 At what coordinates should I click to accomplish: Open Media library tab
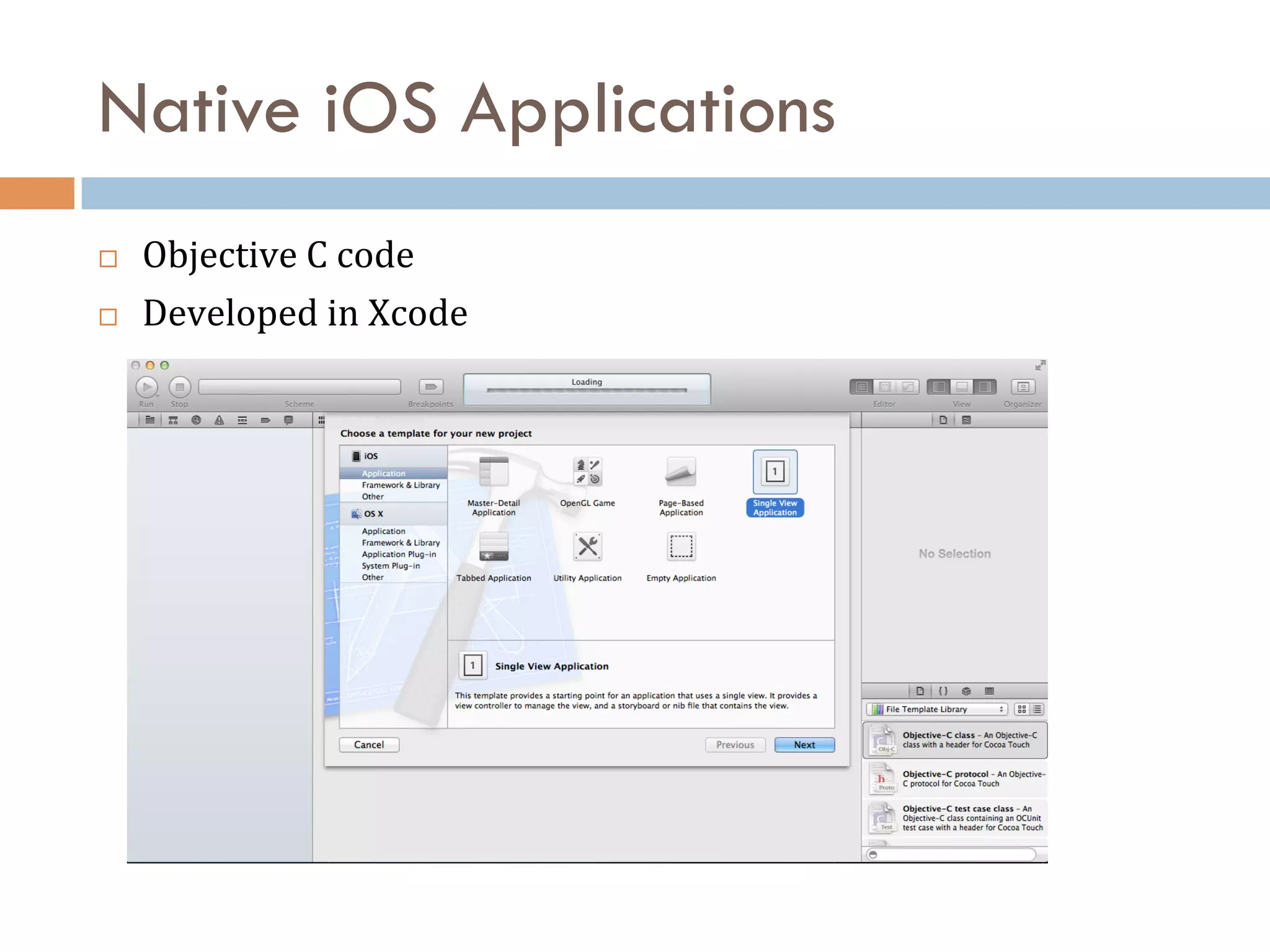coord(989,691)
